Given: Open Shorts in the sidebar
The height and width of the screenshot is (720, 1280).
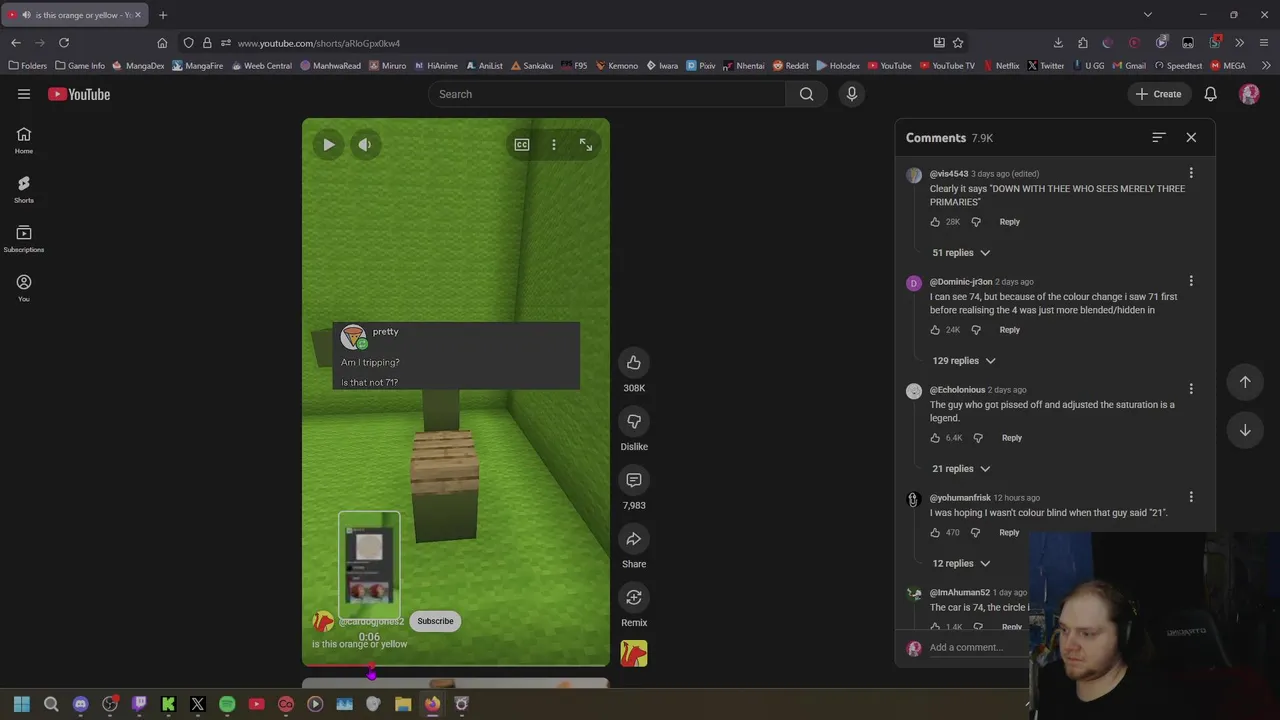Looking at the screenshot, I should pos(24,189).
